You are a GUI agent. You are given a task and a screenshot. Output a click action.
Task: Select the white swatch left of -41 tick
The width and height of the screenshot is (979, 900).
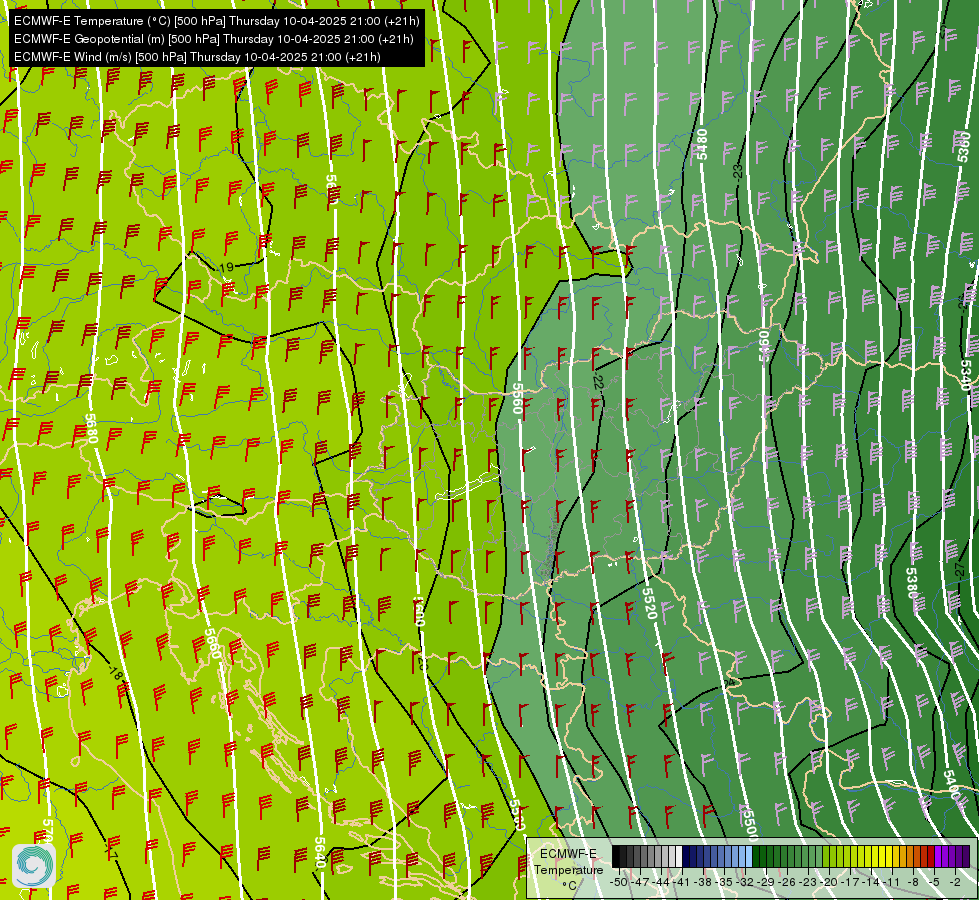pyautogui.click(x=679, y=856)
